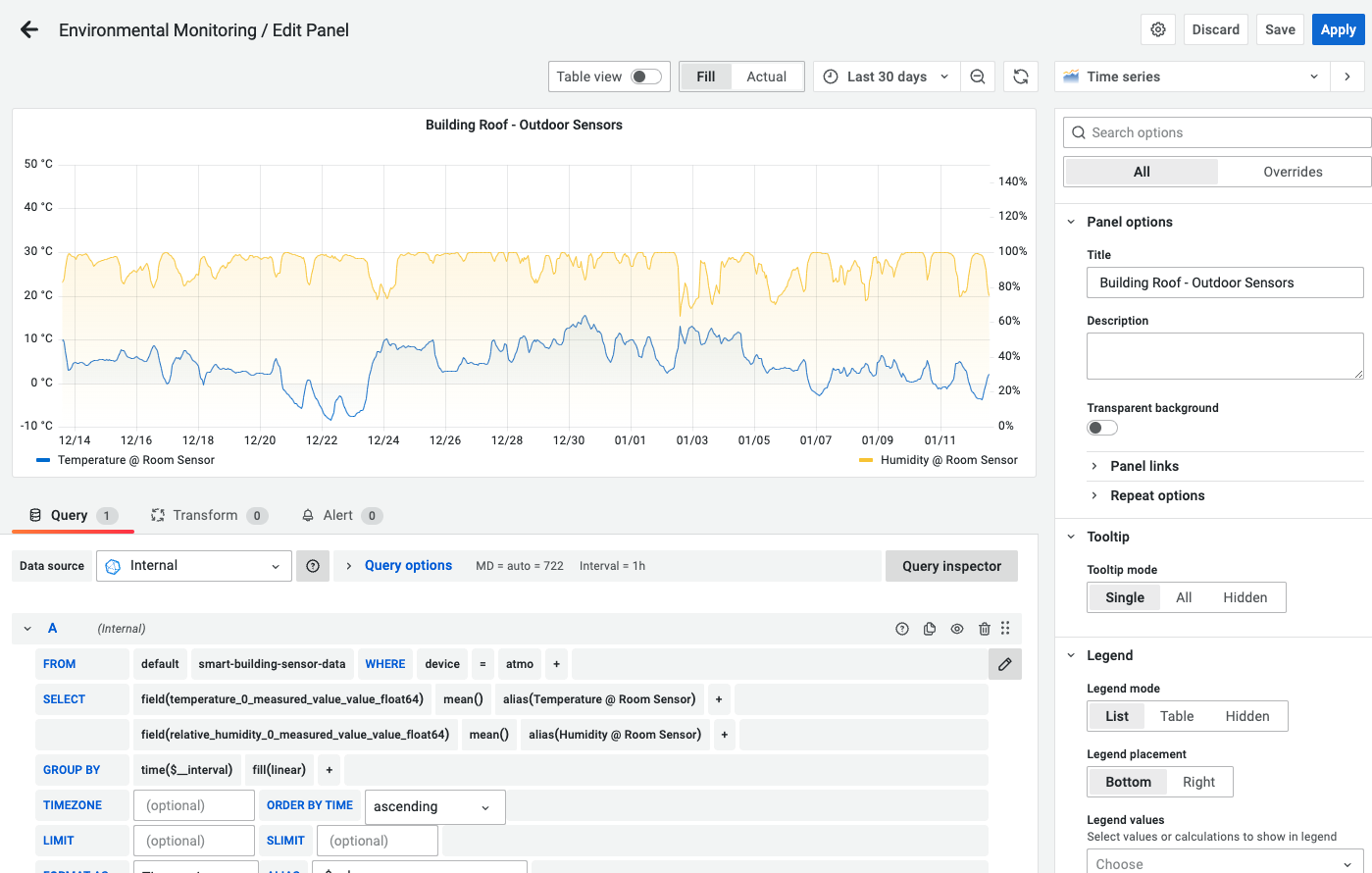The width and height of the screenshot is (1372, 873).
Task: Toggle Transparent background switch
Action: (x=1102, y=428)
